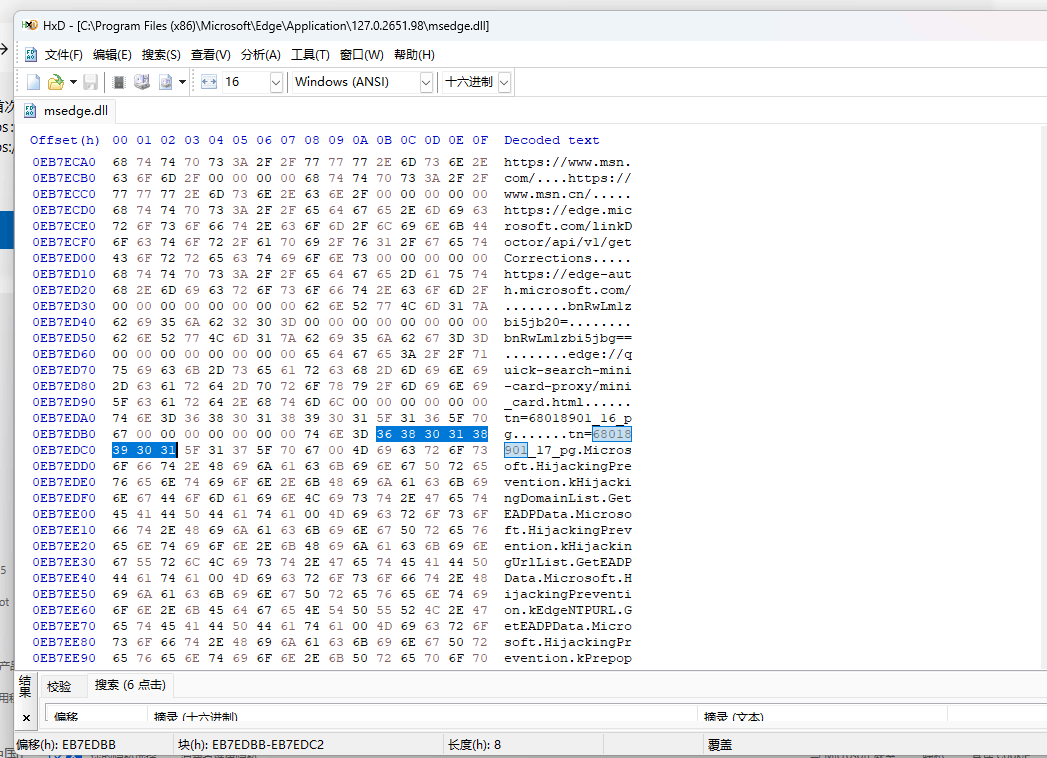The width and height of the screenshot is (1047, 758).
Task: Click the 0F column header
Action: tap(480, 140)
